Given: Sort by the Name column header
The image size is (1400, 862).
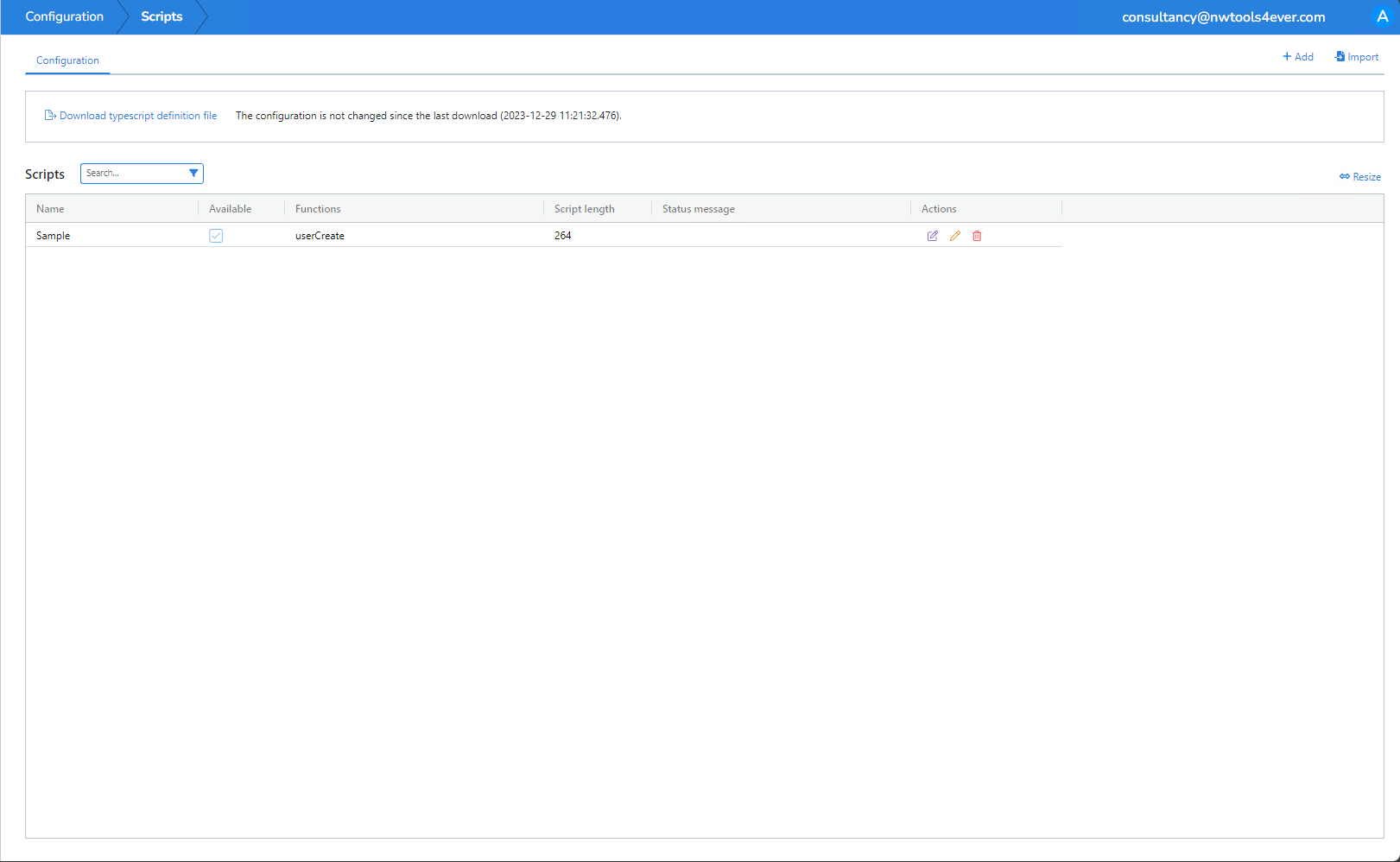Looking at the screenshot, I should pos(50,209).
